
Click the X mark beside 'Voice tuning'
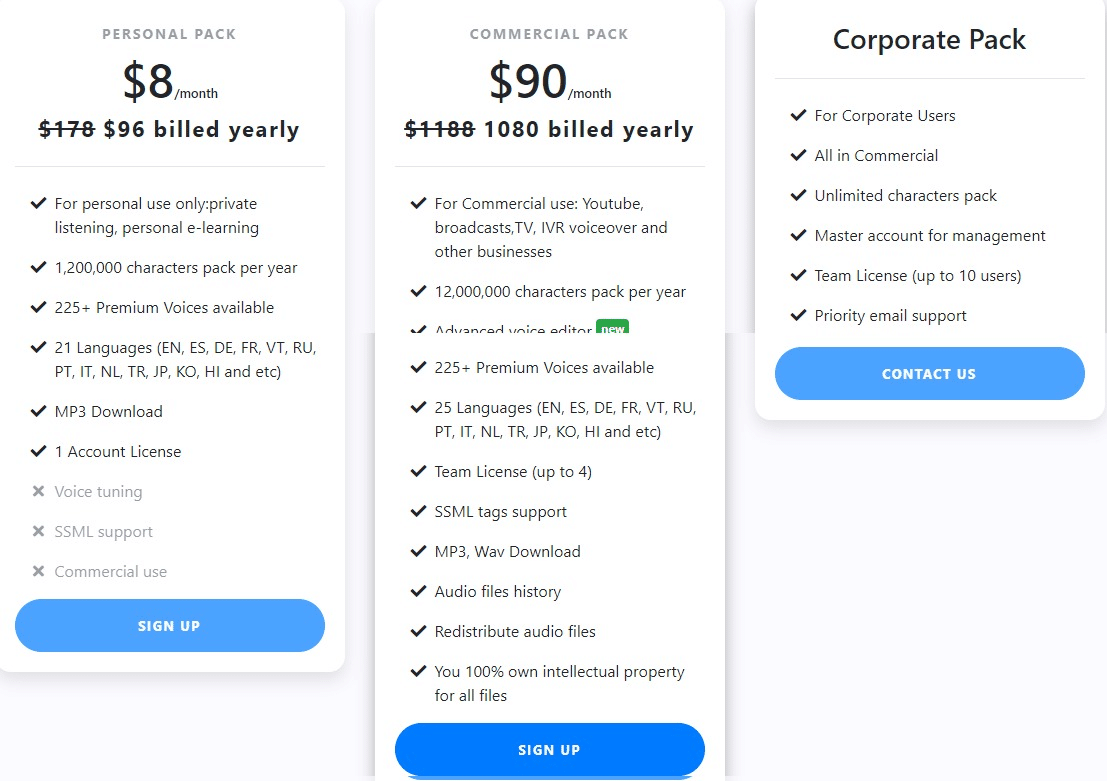[x=38, y=491]
